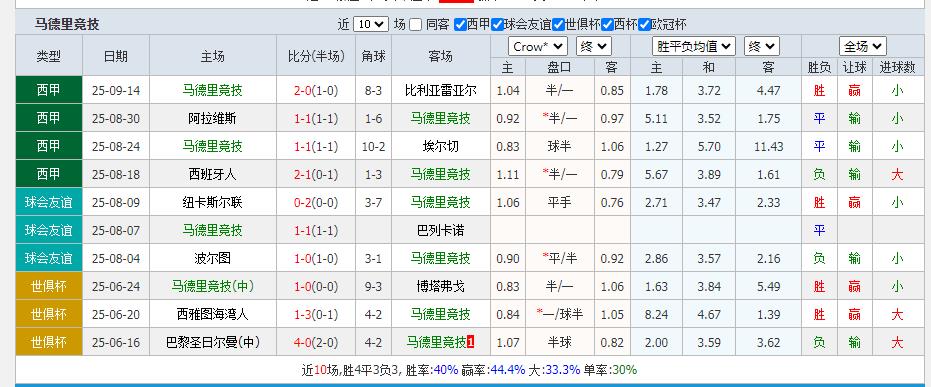Click handicap 半球 in 巴黎圣日尔曼 row

tap(559, 342)
